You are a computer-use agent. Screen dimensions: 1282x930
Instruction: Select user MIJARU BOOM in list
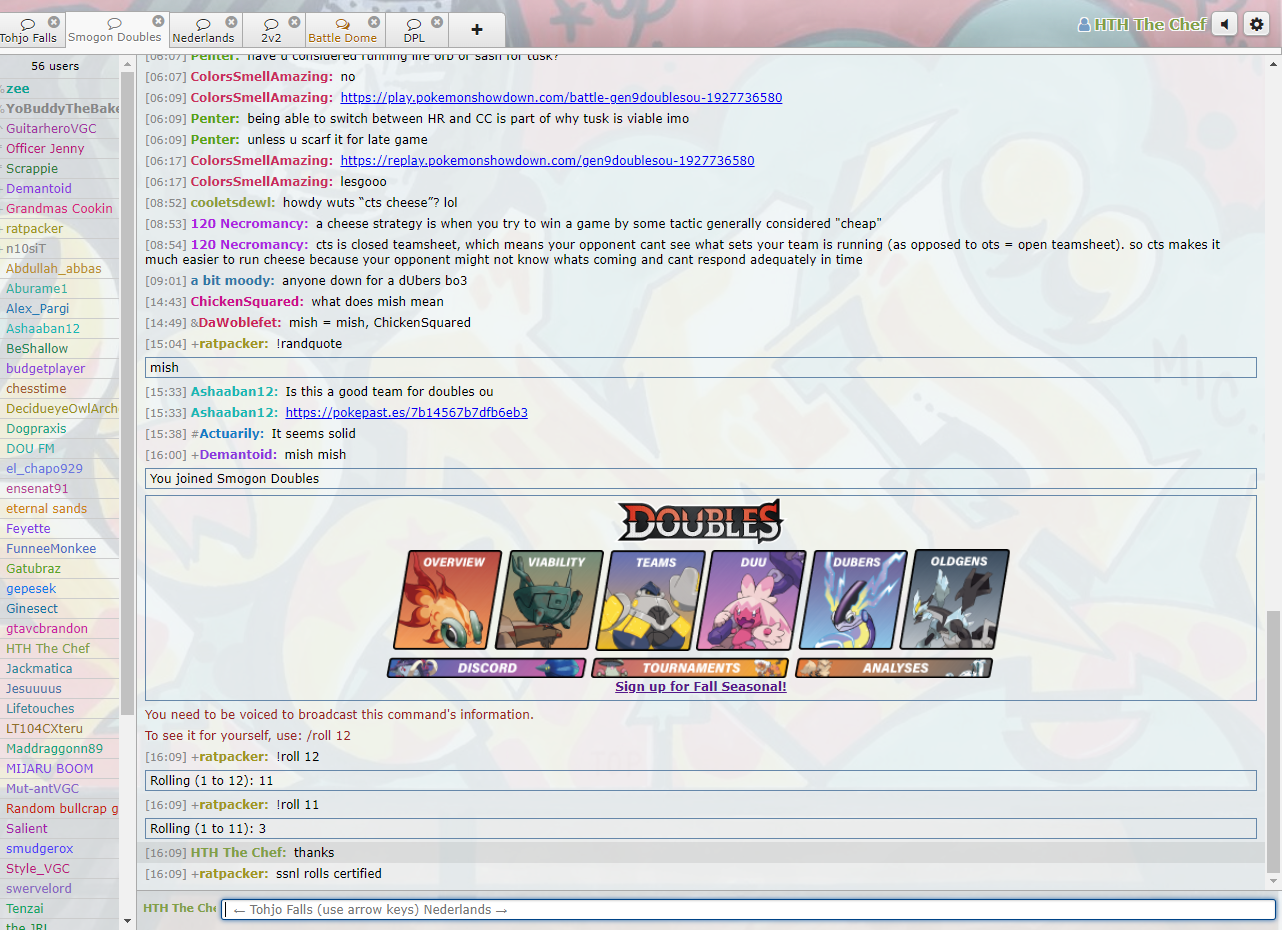(59, 769)
